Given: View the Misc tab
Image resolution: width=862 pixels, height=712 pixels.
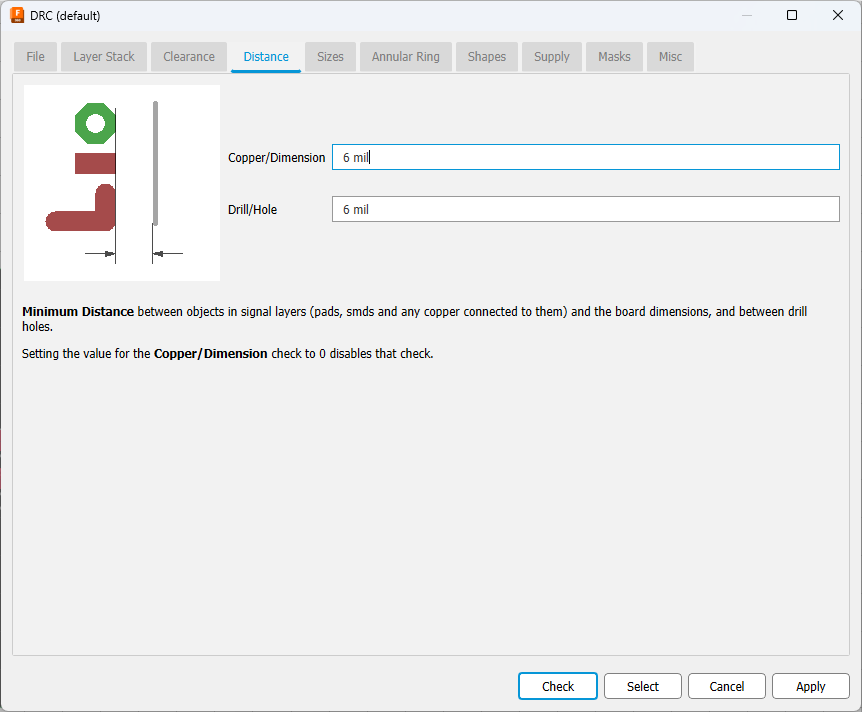Looking at the screenshot, I should pos(670,57).
